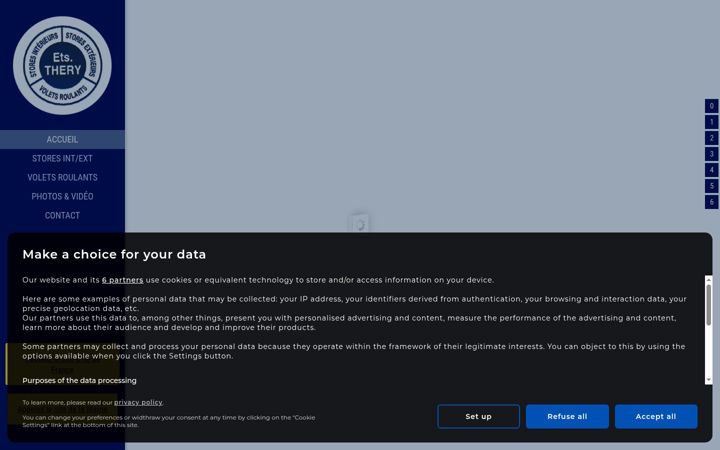Jump to slide 4 in pagination
This screenshot has height=450, width=720.
coord(712,170)
